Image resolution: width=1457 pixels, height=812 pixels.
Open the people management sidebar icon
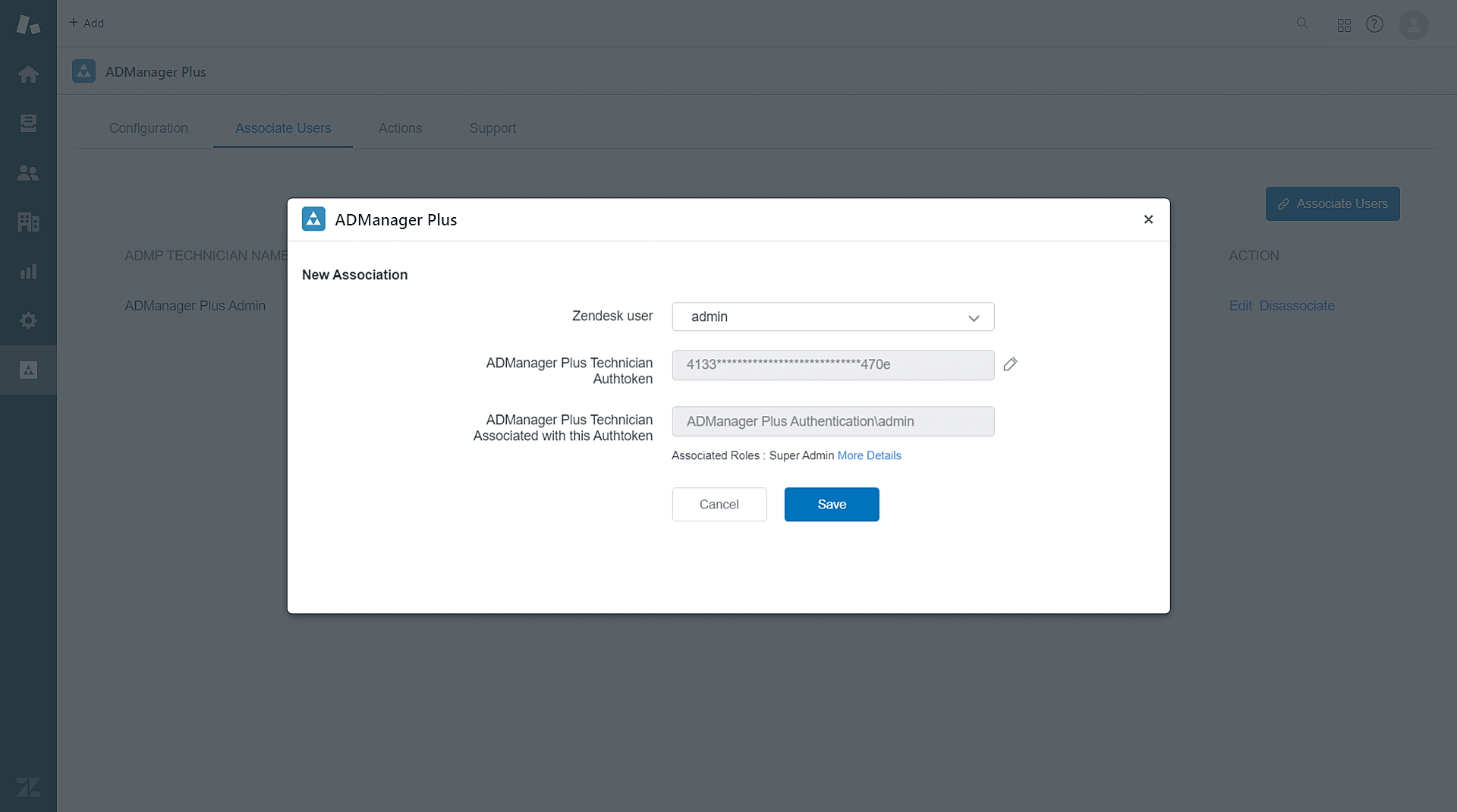(28, 172)
